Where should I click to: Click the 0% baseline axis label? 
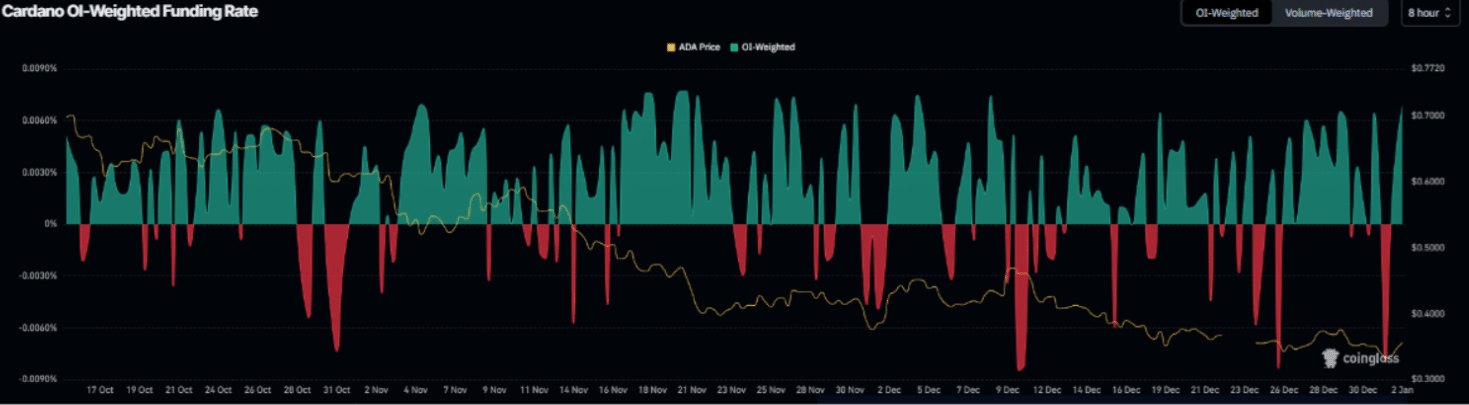[x=50, y=224]
